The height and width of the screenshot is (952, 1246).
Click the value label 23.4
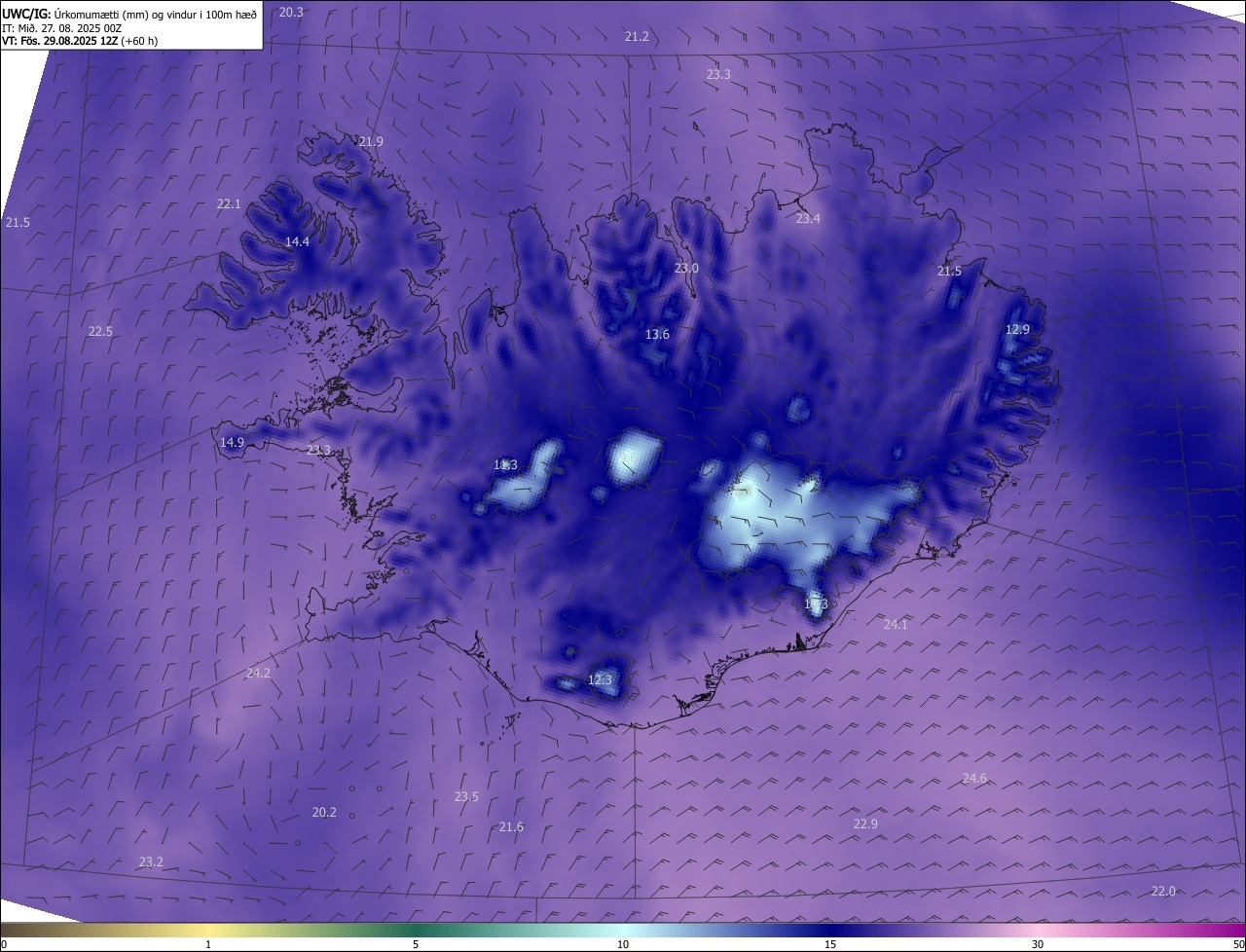coord(808,218)
